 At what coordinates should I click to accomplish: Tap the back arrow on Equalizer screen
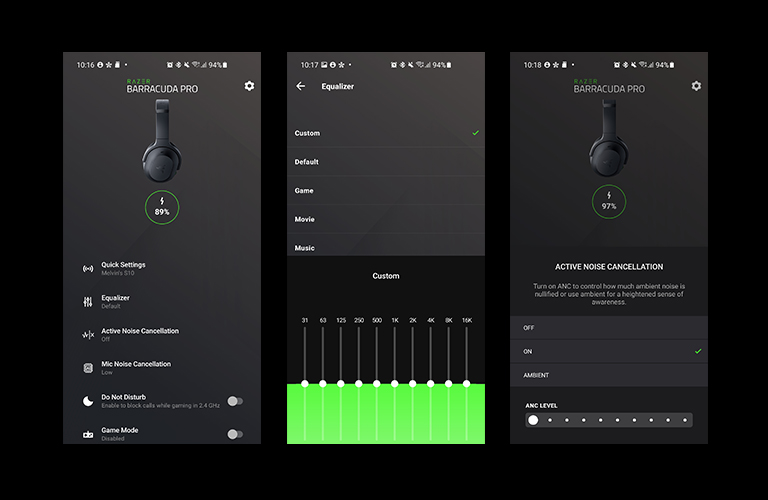tap(301, 86)
